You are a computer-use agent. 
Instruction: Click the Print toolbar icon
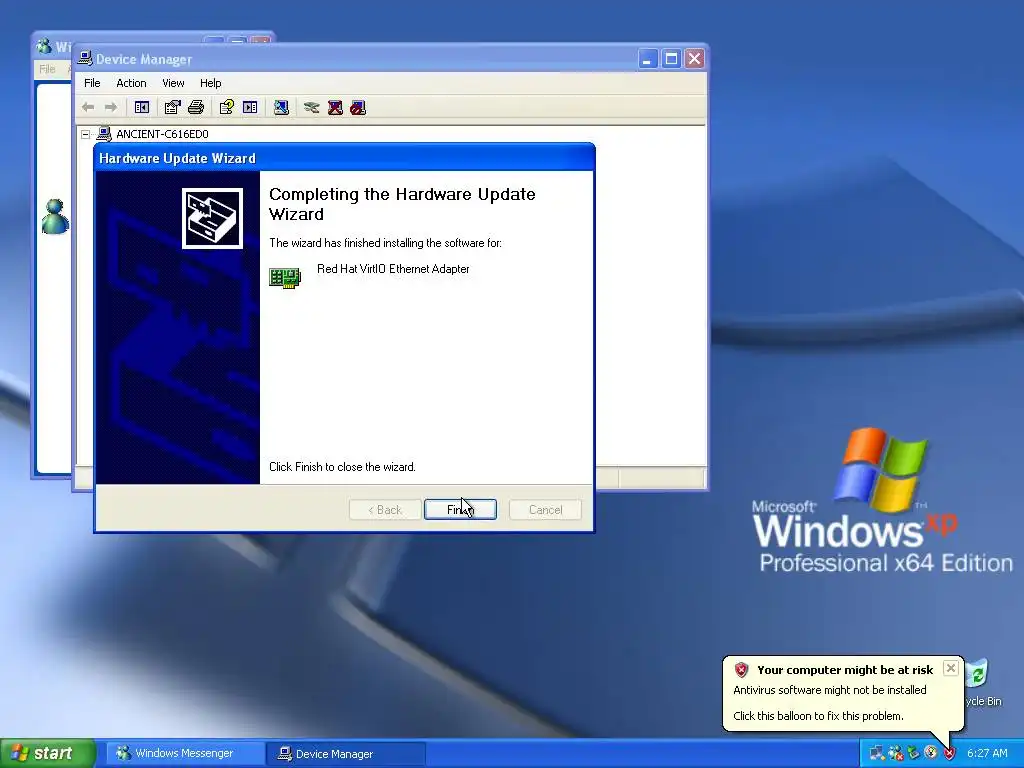[x=196, y=107]
